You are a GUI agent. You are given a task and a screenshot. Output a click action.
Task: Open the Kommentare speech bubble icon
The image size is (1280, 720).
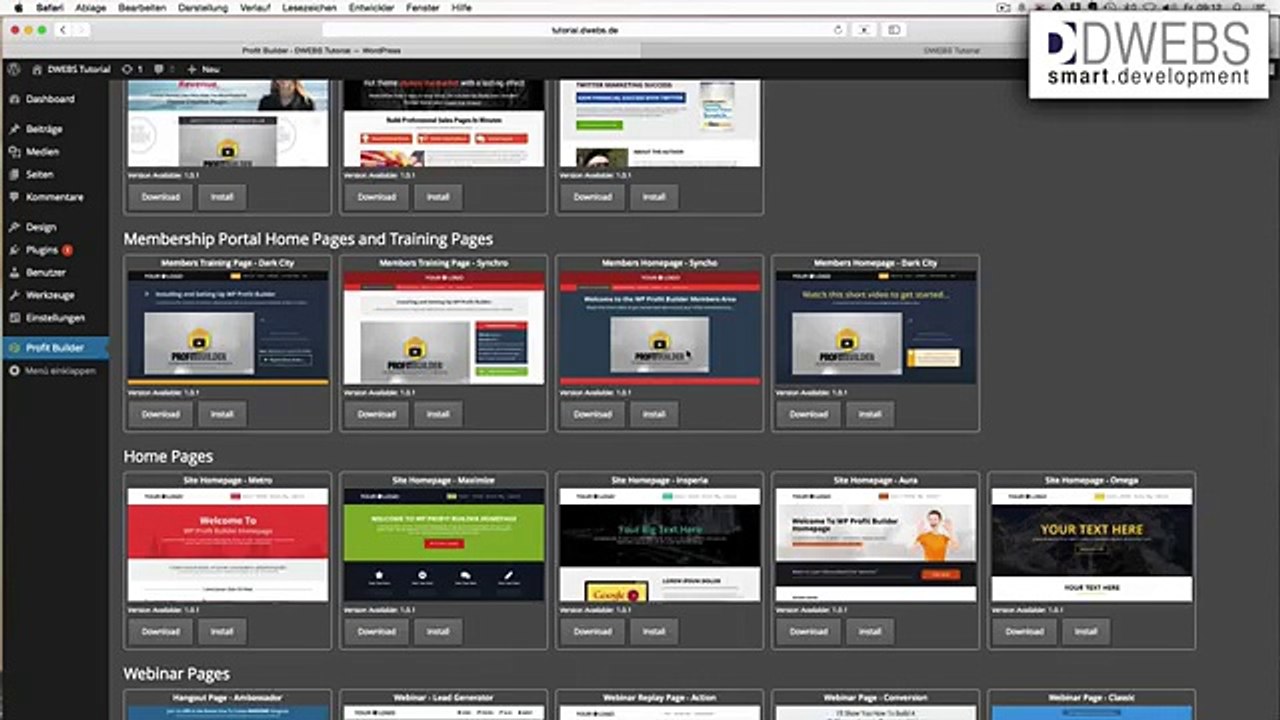pyautogui.click(x=15, y=197)
